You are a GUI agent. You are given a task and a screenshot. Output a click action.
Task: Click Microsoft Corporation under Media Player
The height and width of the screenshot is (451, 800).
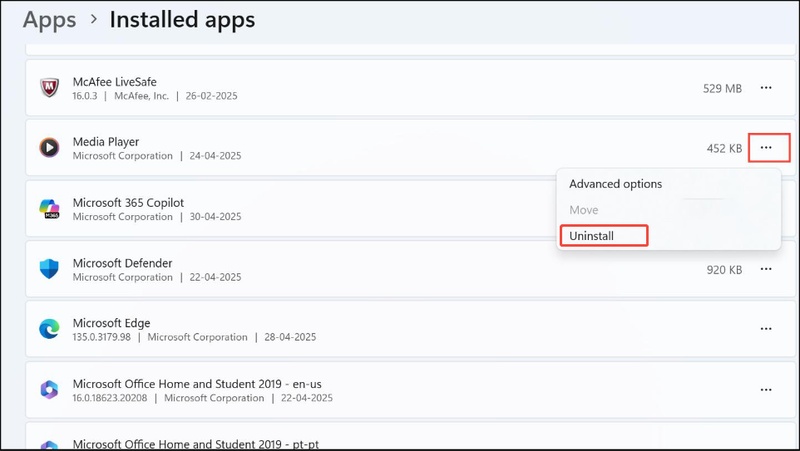pyautogui.click(x=122, y=156)
